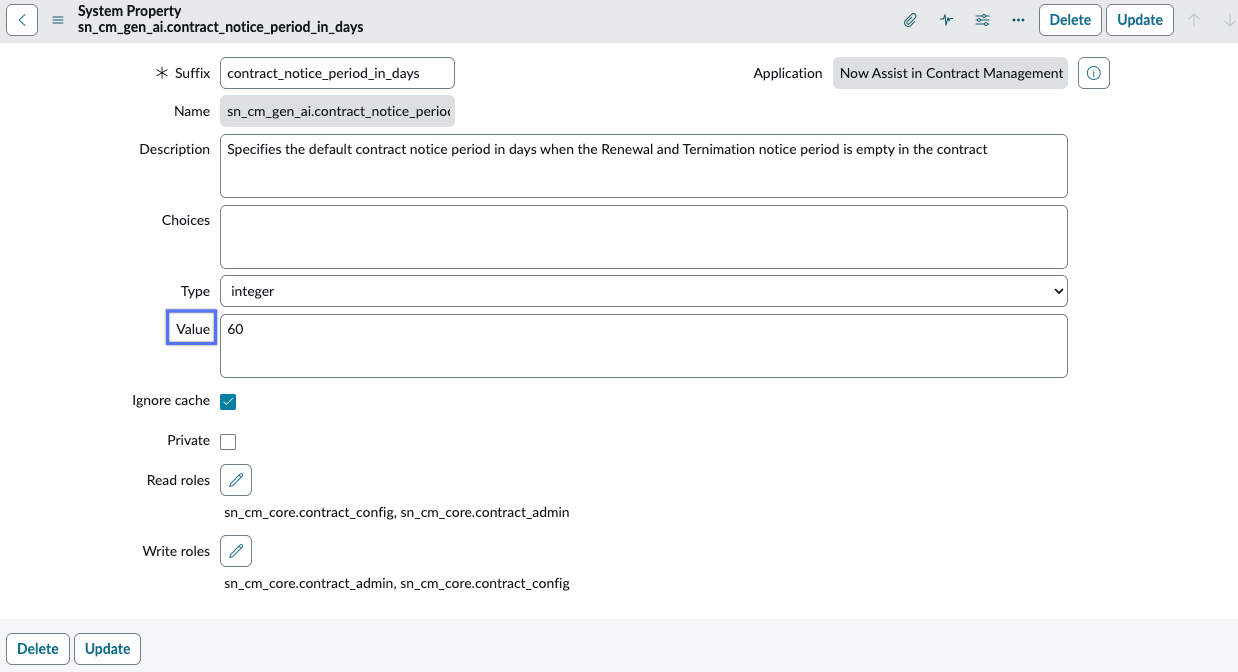Click the read-only Name field
The width and height of the screenshot is (1238, 672).
pyautogui.click(x=337, y=111)
